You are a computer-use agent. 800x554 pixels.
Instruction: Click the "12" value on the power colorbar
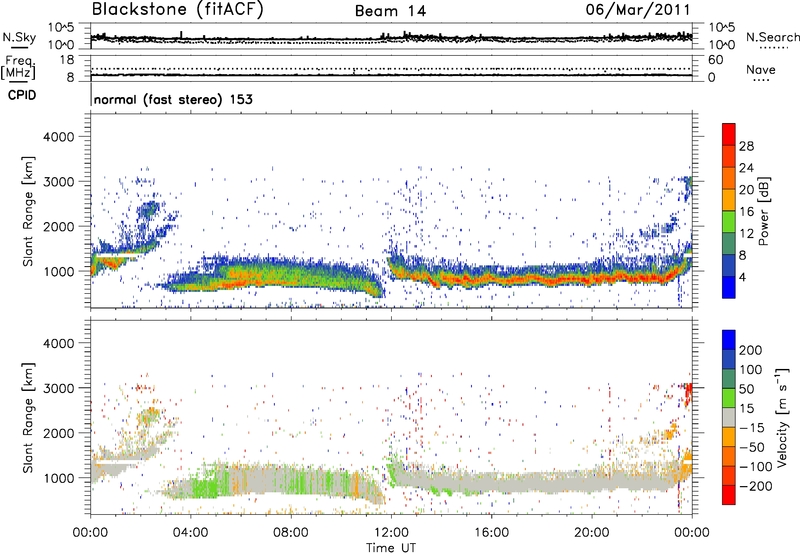pyautogui.click(x=746, y=234)
